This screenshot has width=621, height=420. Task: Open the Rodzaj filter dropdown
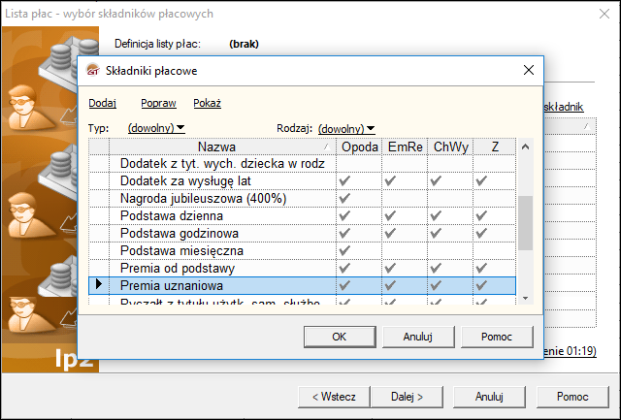tap(346, 128)
